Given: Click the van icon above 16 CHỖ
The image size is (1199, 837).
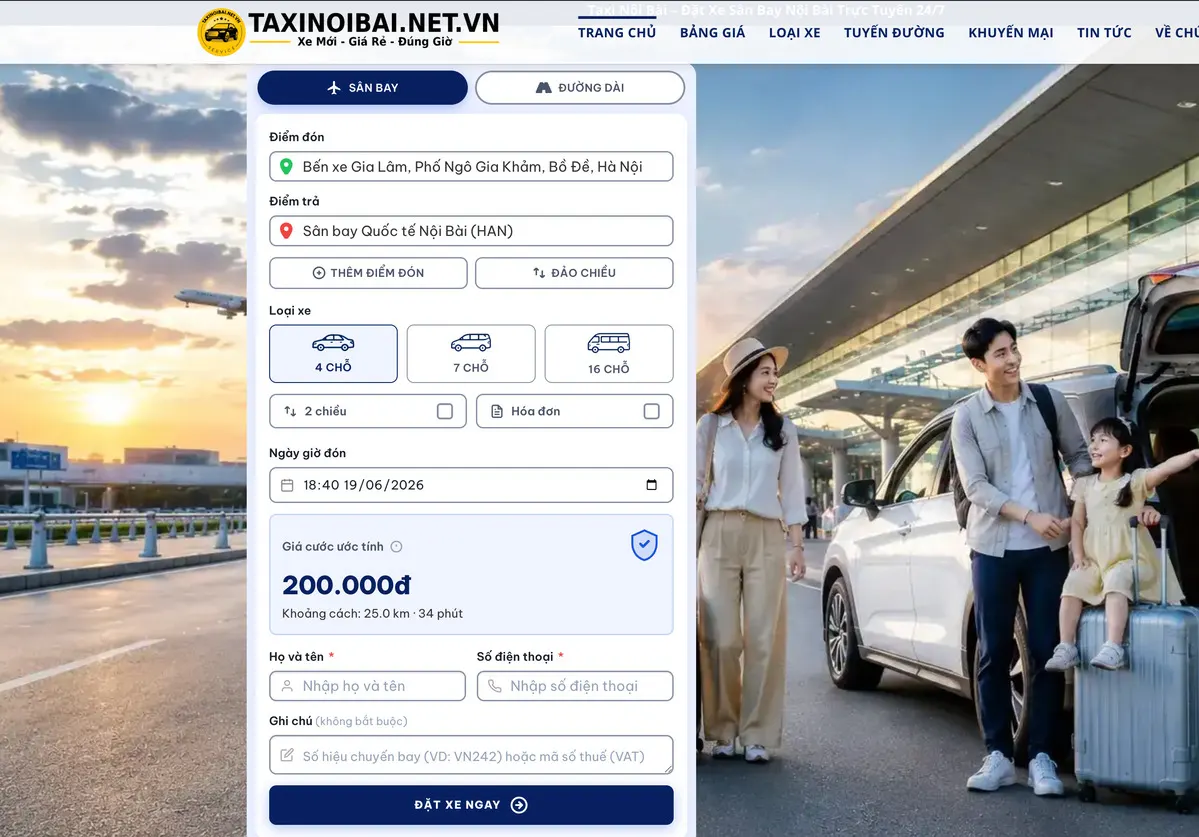Looking at the screenshot, I should [609, 342].
